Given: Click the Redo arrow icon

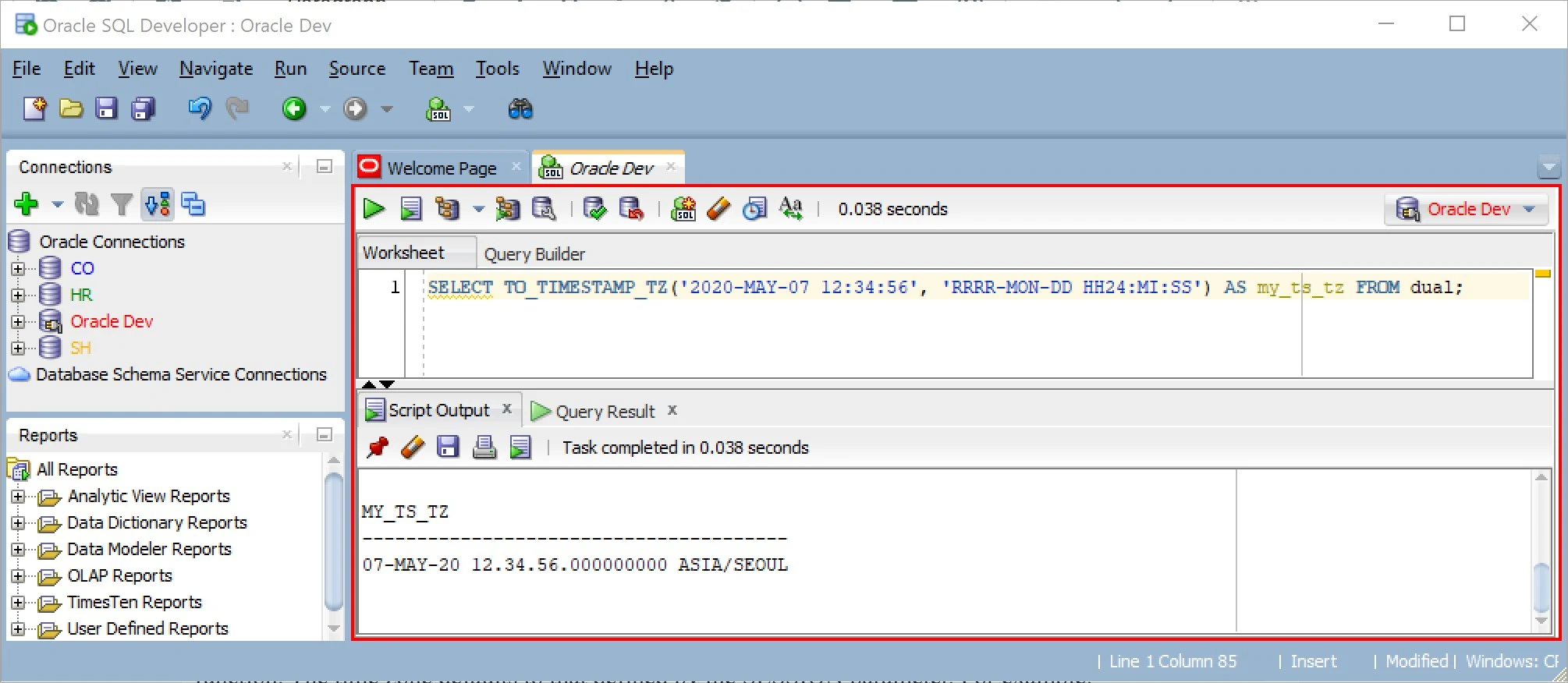Looking at the screenshot, I should click(237, 109).
